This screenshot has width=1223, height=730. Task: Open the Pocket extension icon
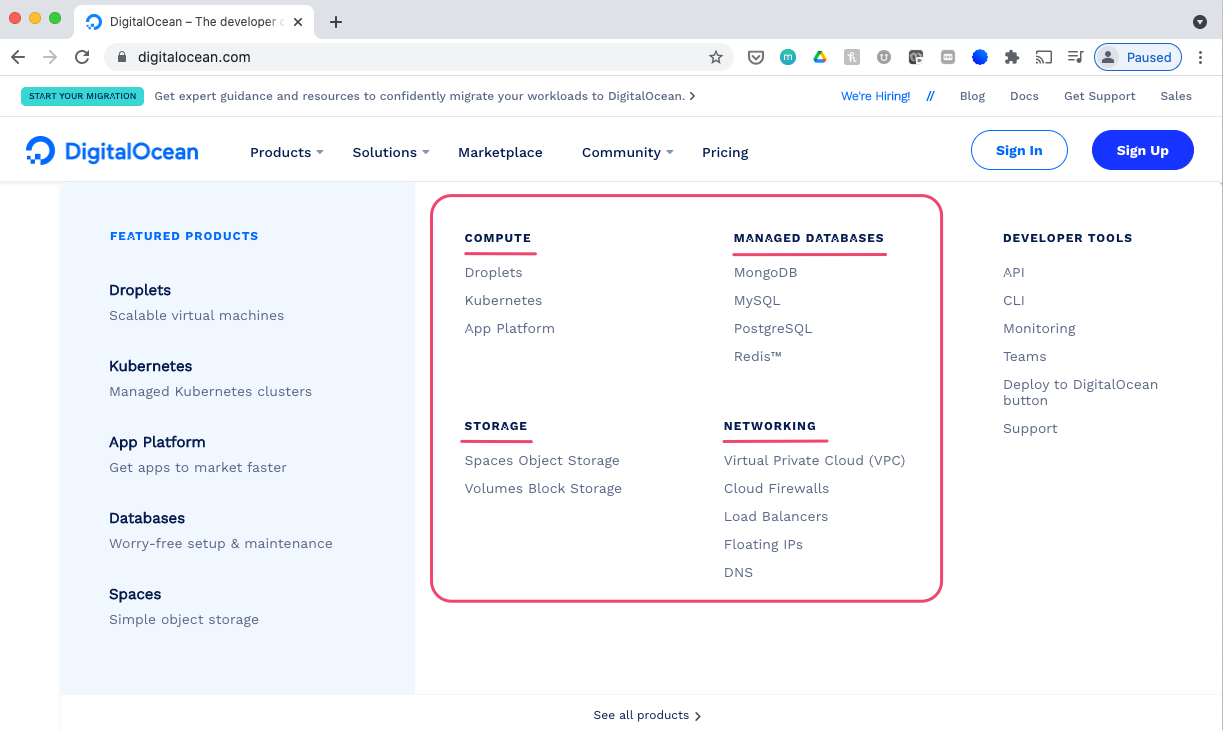(x=756, y=57)
